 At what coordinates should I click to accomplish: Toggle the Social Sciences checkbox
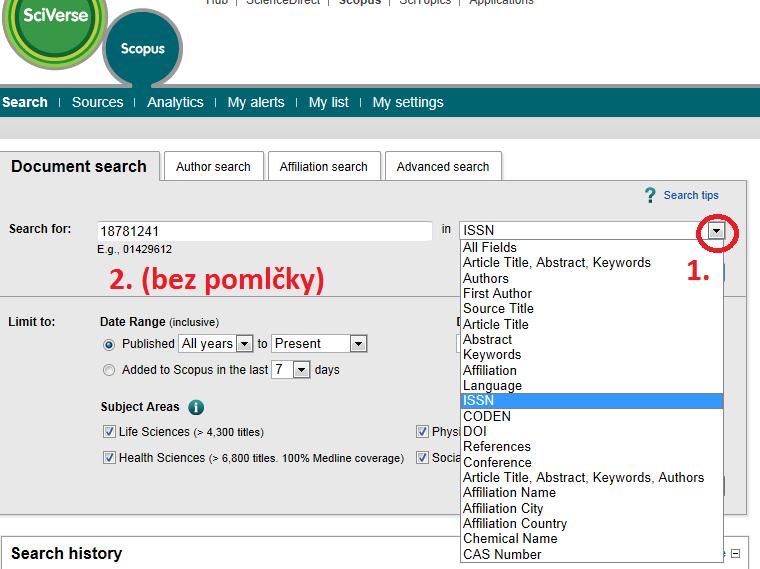coord(422,458)
